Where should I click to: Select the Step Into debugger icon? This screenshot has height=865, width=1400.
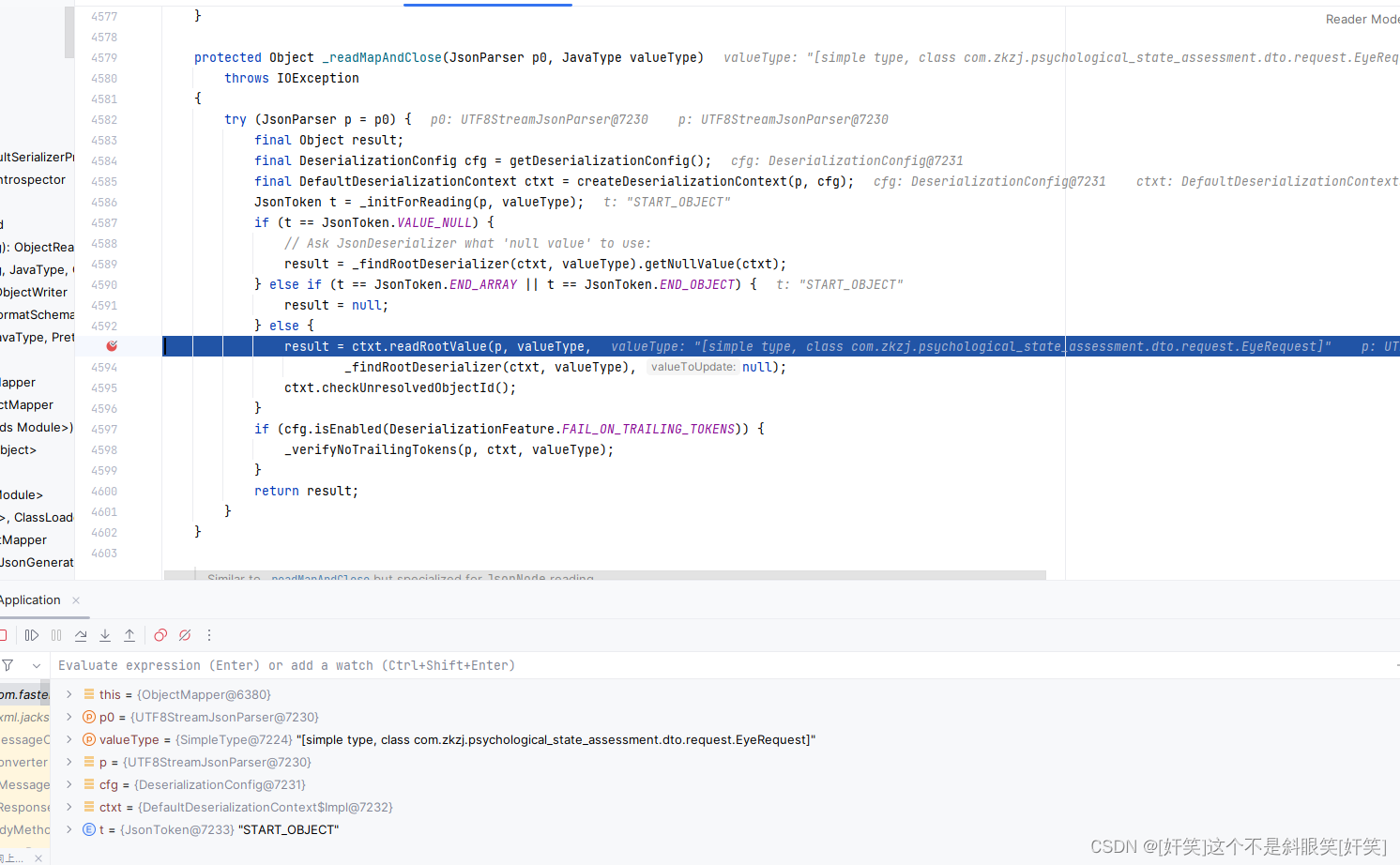click(105, 635)
